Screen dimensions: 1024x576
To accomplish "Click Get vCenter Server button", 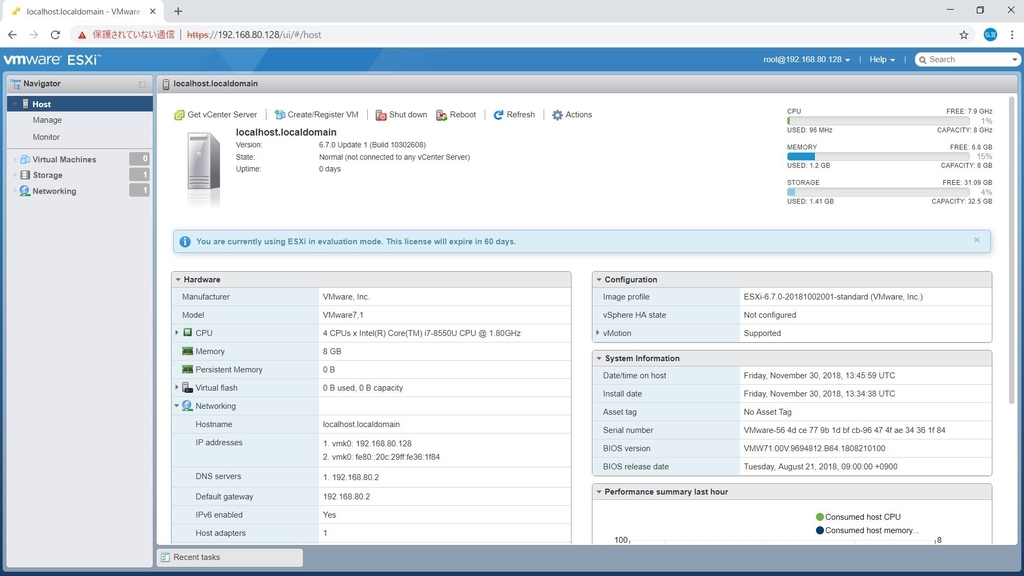I will (x=216, y=115).
